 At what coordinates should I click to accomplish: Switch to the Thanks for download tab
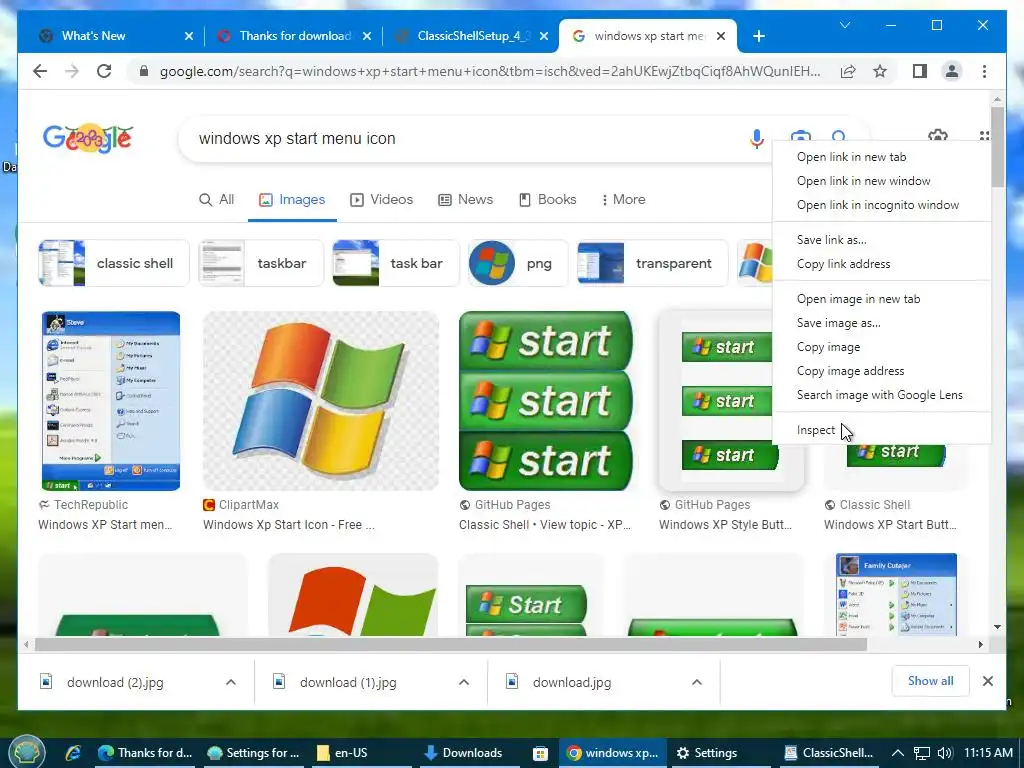(x=295, y=36)
